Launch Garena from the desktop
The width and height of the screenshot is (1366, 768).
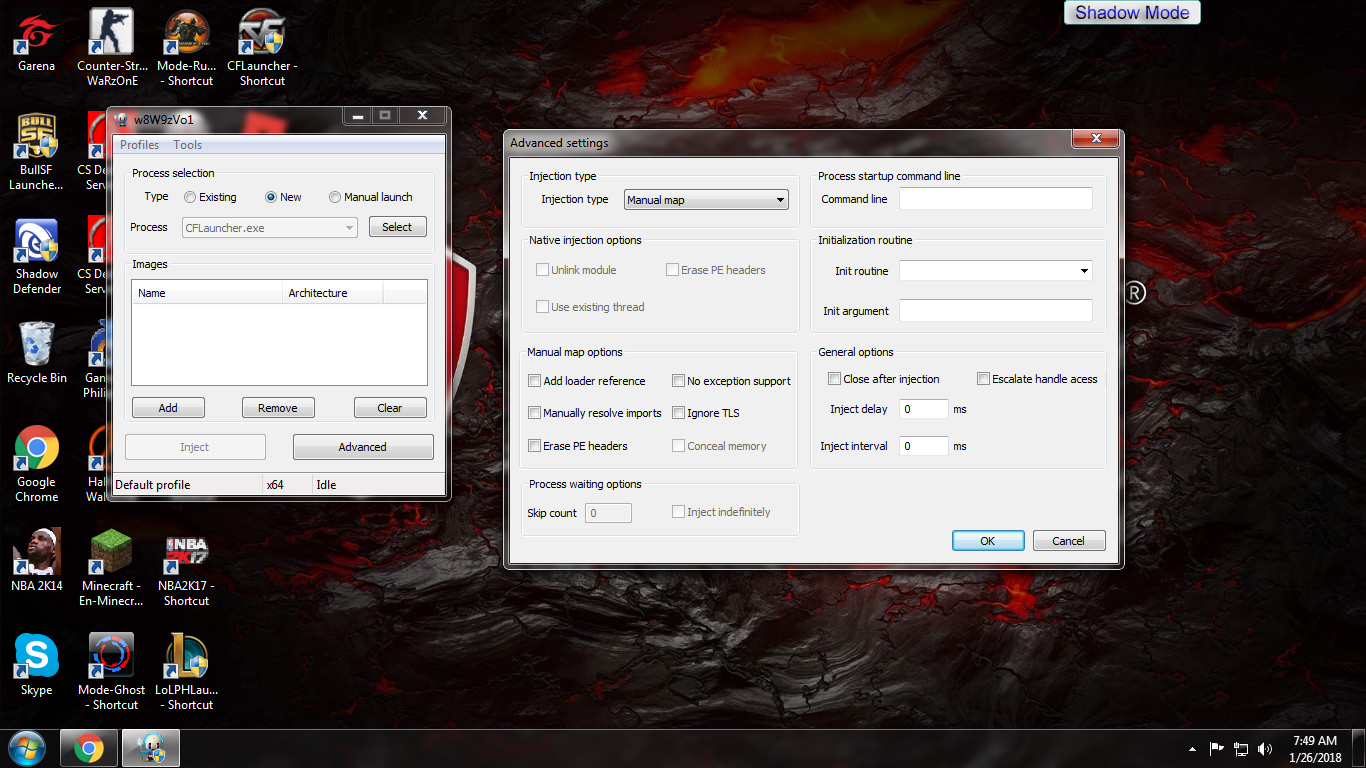[x=35, y=30]
